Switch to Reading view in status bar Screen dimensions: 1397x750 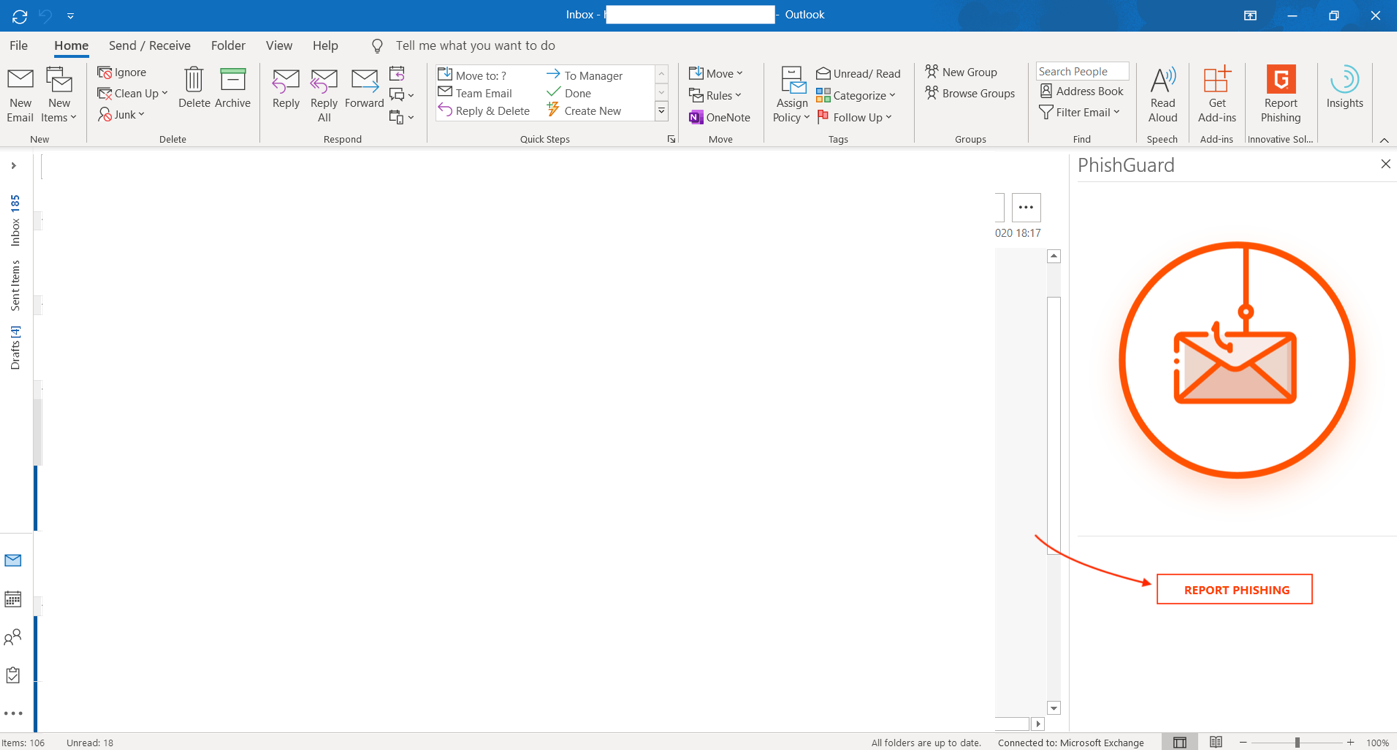click(1216, 742)
